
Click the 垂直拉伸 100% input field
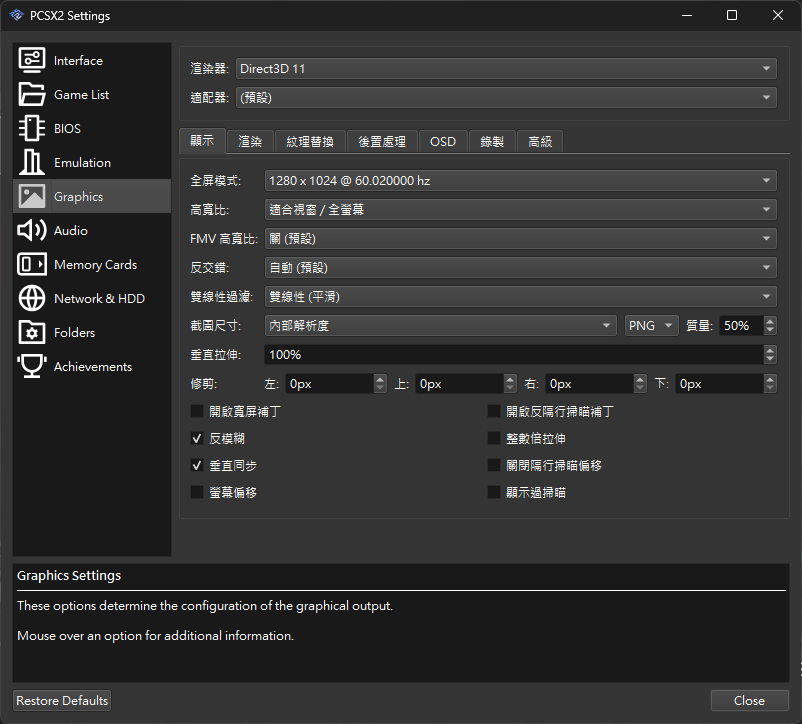click(x=512, y=355)
